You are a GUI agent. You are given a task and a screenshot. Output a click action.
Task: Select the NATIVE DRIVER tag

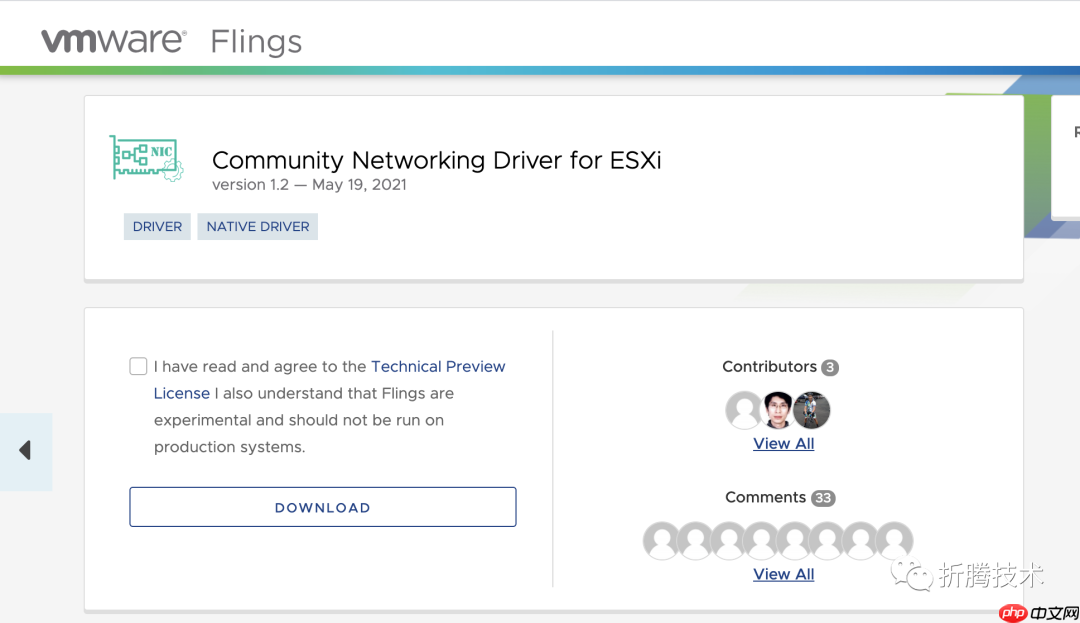[x=258, y=226]
